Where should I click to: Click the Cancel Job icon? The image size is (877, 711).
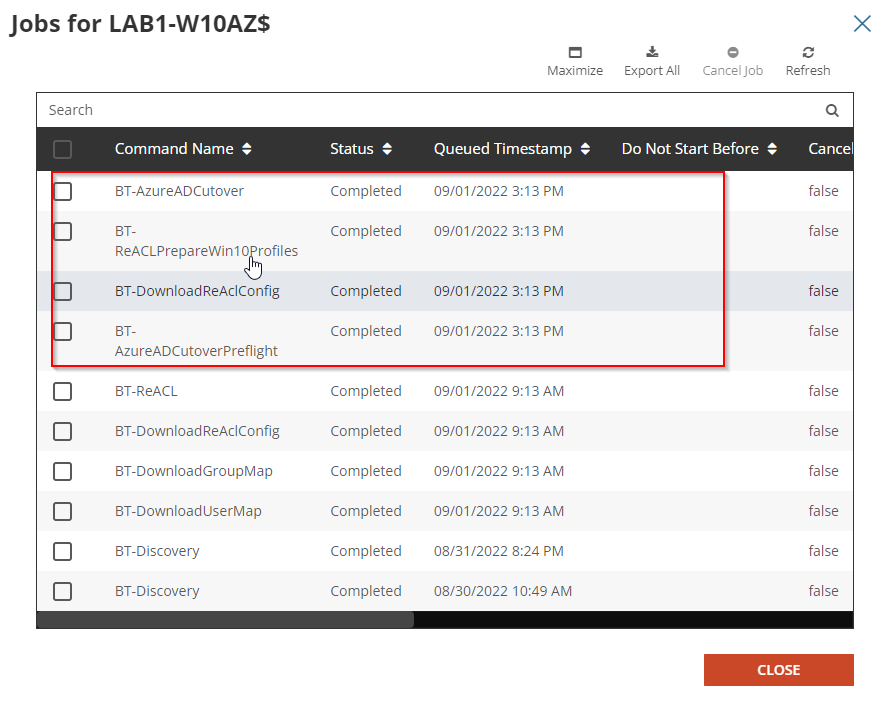(x=733, y=53)
